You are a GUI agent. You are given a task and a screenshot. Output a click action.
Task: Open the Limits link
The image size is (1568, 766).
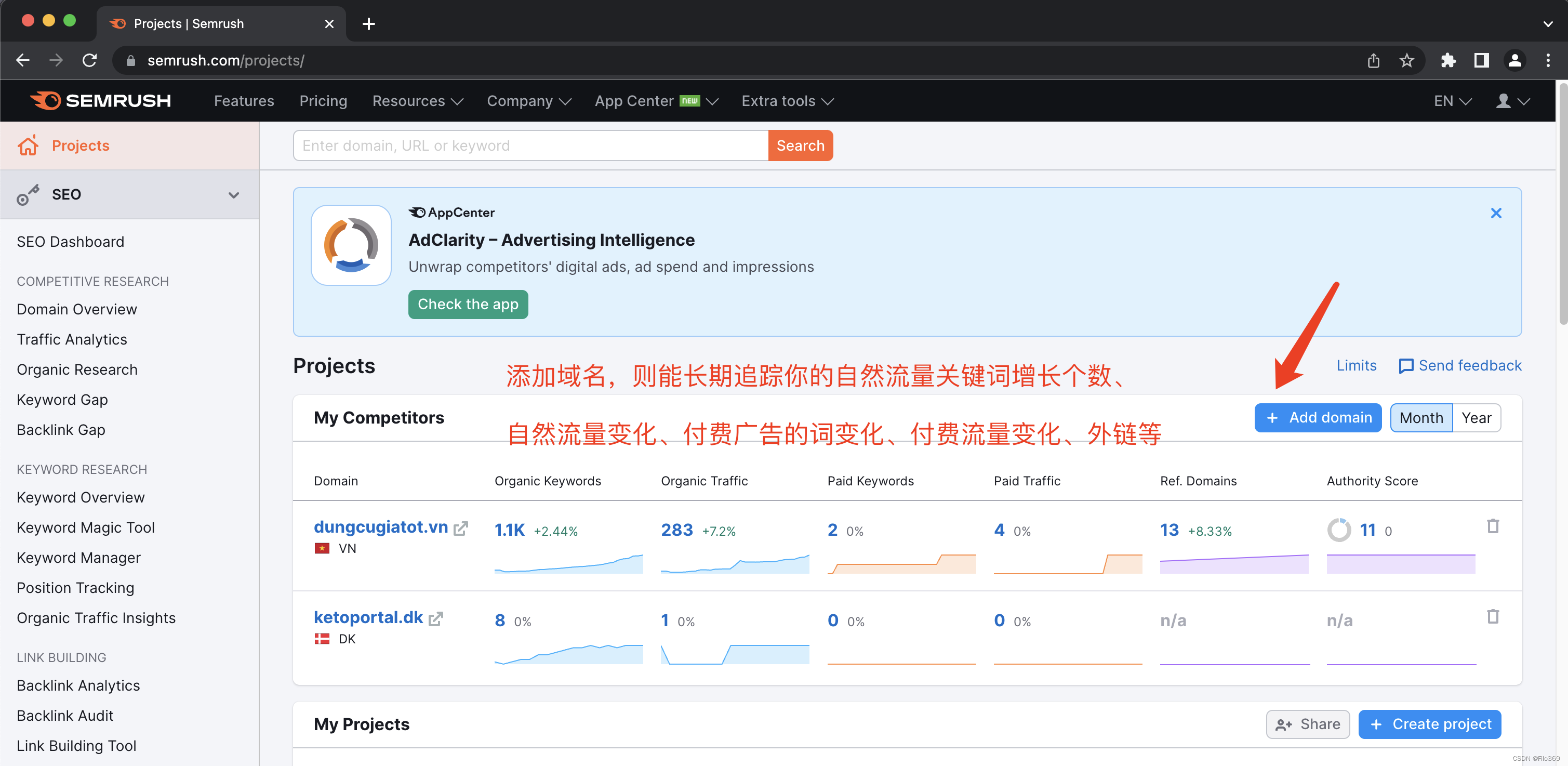point(1356,365)
